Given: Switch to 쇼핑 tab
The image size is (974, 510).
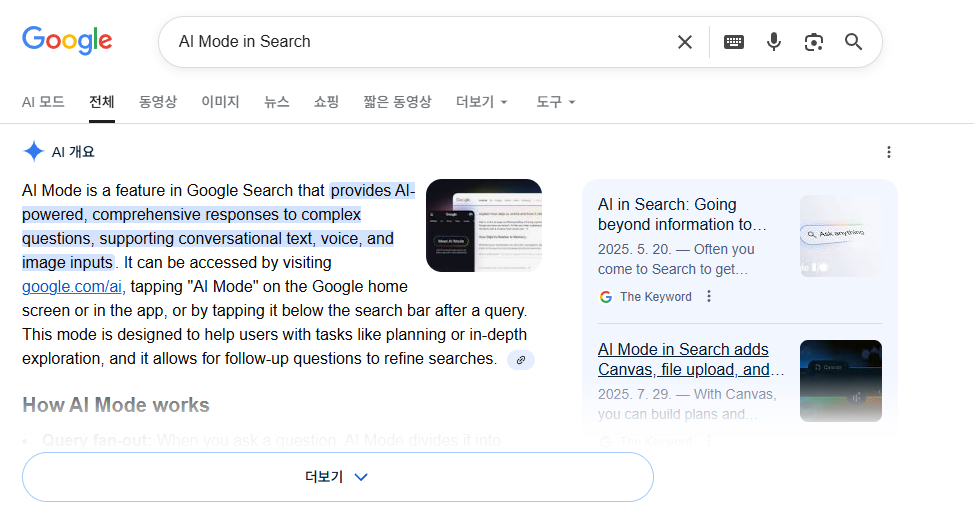Looking at the screenshot, I should pyautogui.click(x=326, y=102).
